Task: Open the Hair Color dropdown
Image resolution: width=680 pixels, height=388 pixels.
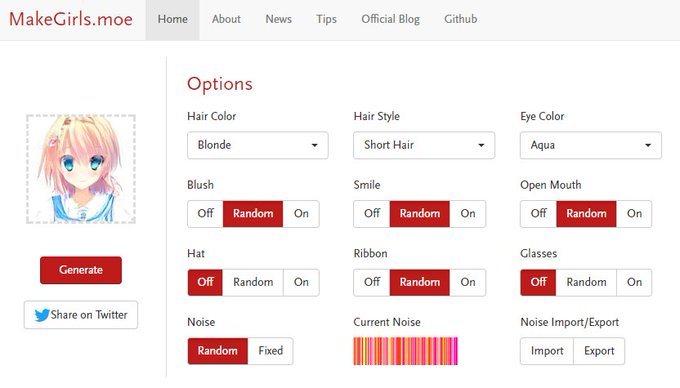Action: (x=258, y=145)
